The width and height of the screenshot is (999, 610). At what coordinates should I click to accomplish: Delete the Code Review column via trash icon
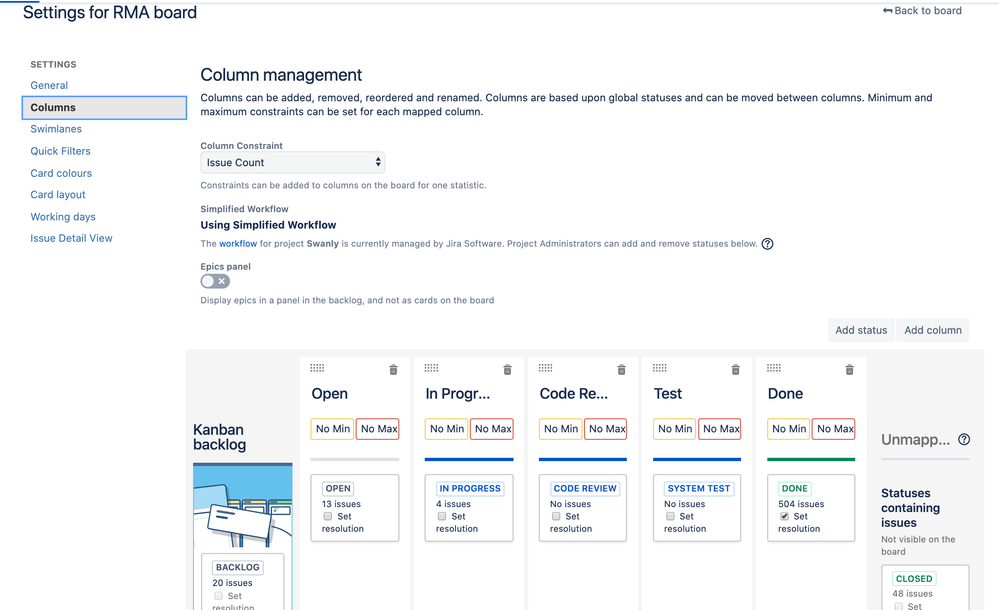click(x=621, y=370)
